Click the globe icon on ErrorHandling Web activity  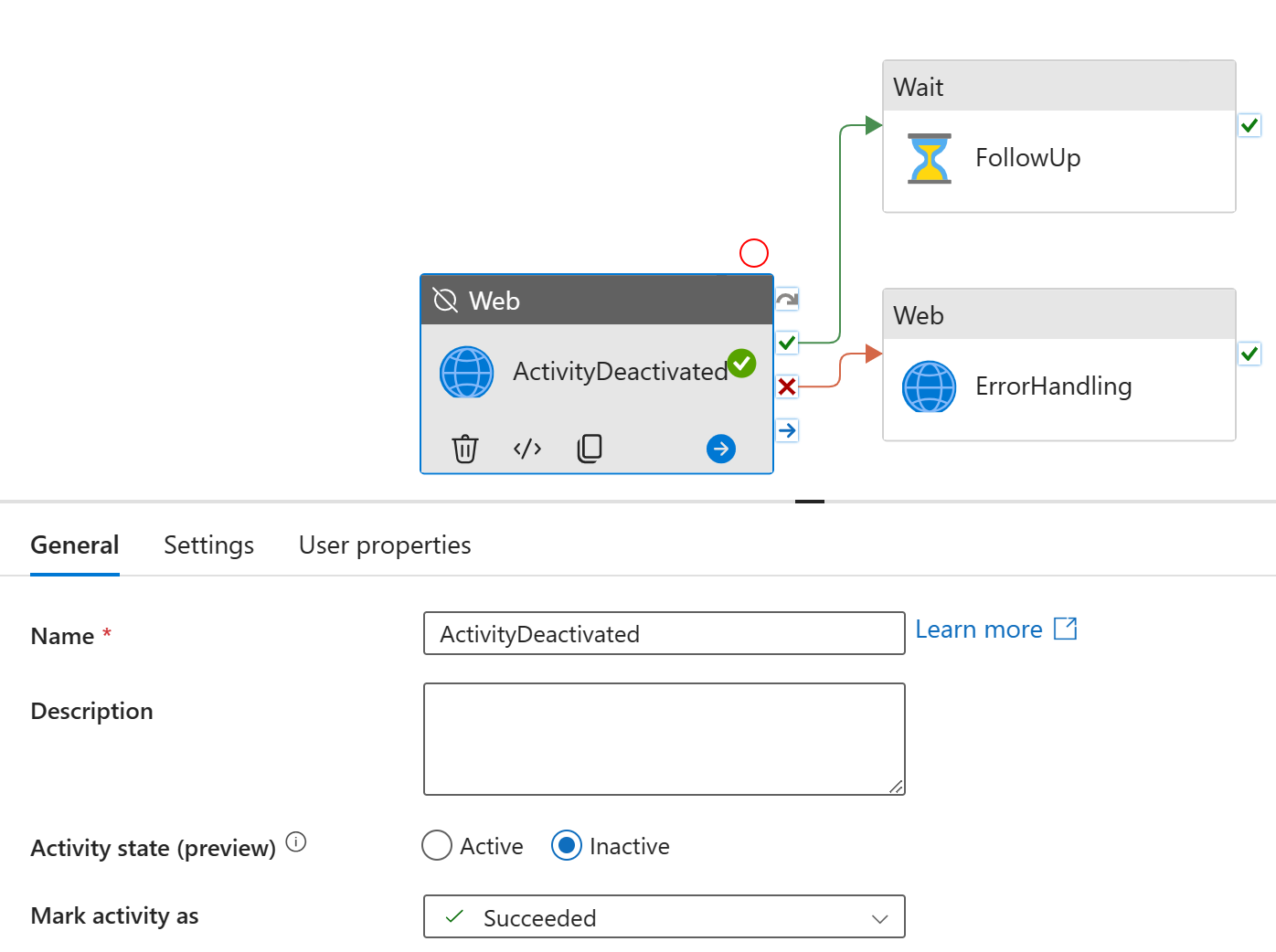929,386
